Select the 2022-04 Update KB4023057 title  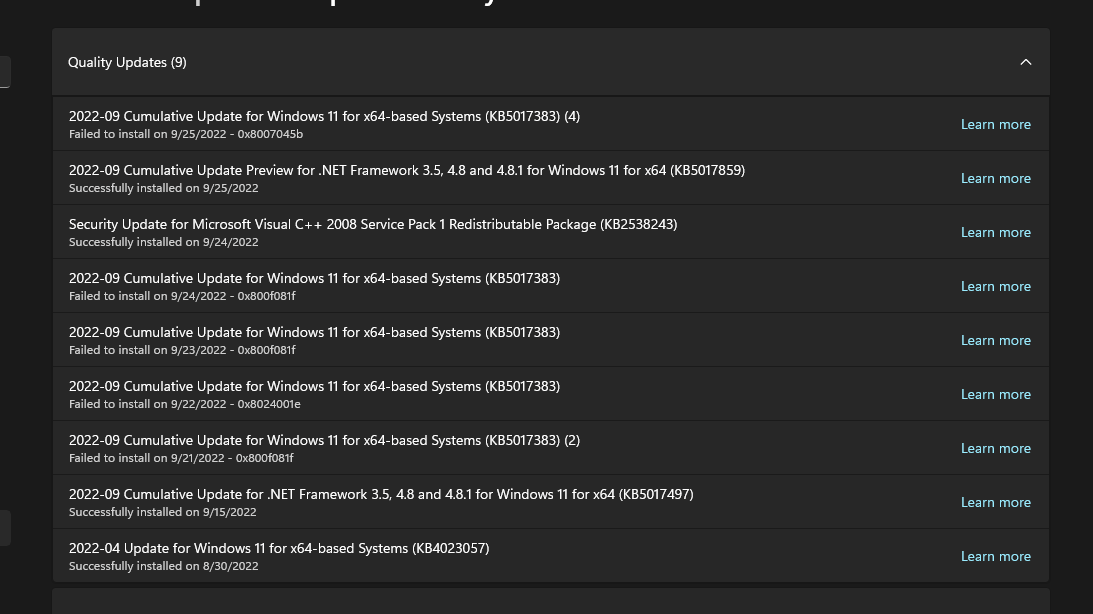[x=279, y=548]
